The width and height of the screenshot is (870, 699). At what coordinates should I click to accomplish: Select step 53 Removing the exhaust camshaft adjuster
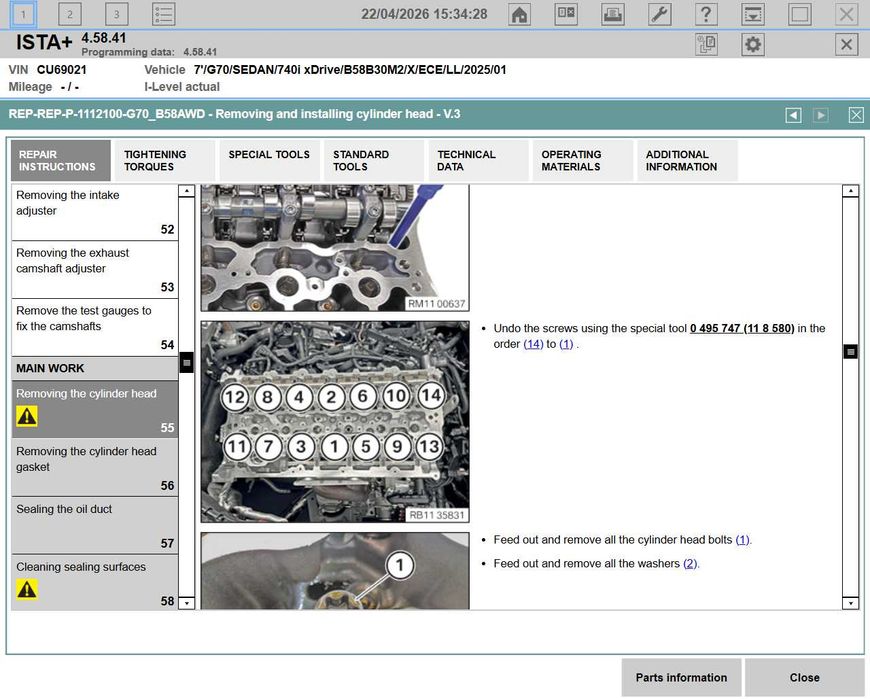pyautogui.click(x=95, y=270)
